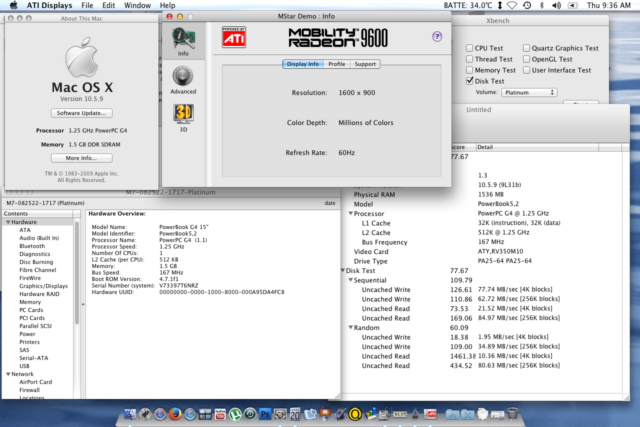640x427 pixels.
Task: Open the Volume Platinum dropdown in Xbench
Action: [529, 92]
